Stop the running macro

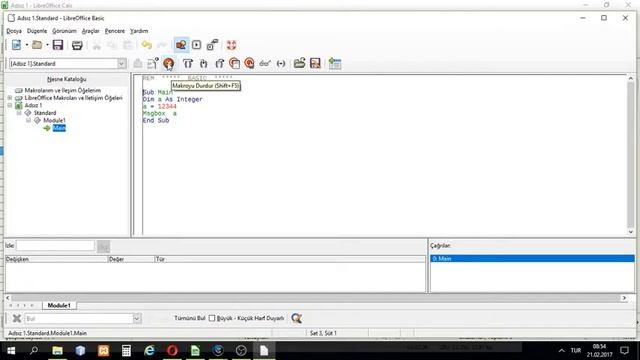169,63
